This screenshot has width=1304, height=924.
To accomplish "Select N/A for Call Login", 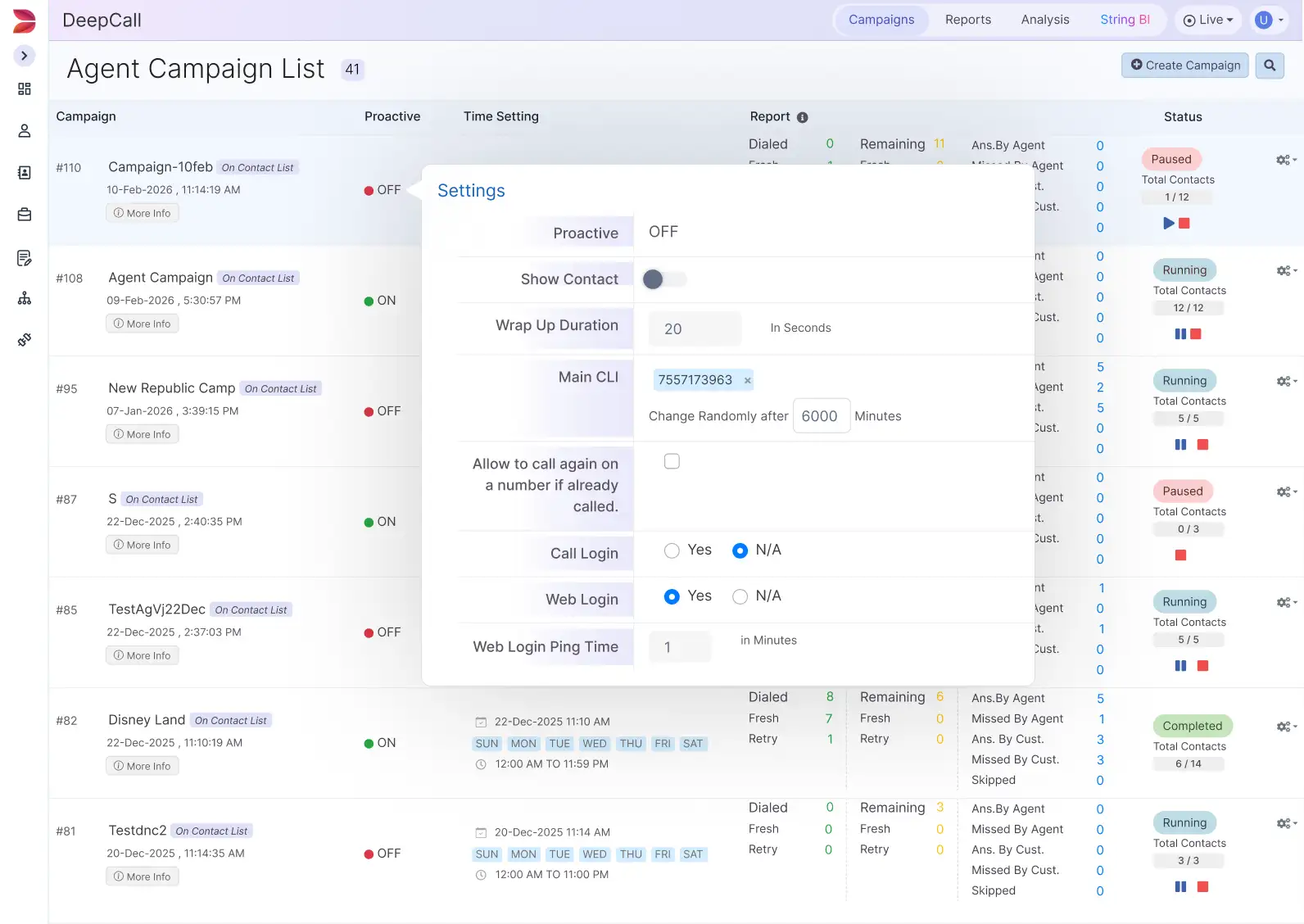I will 740,550.
